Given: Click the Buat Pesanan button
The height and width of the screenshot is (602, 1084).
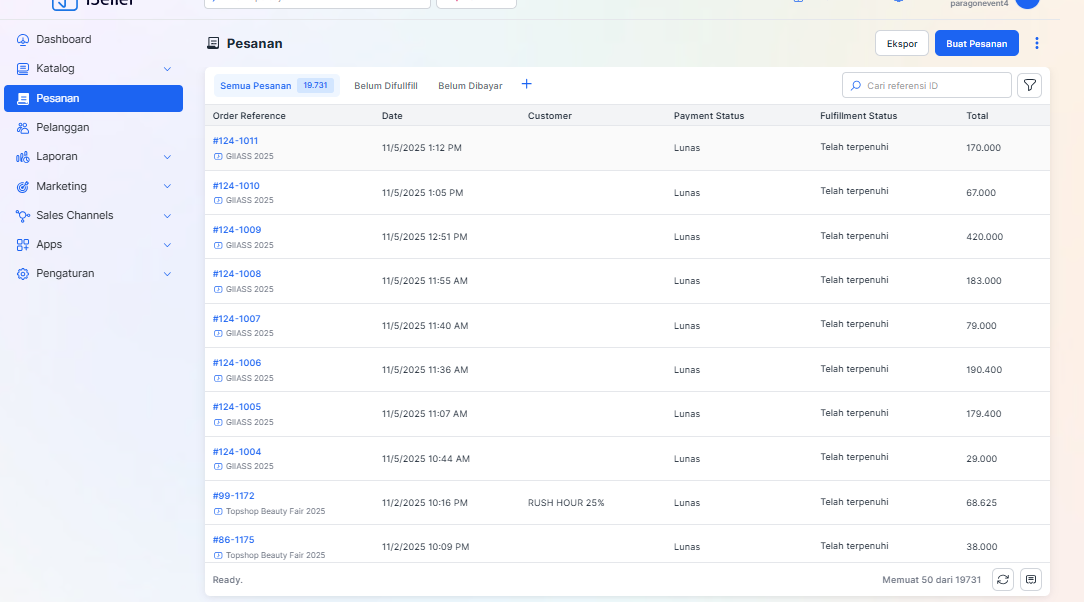Looking at the screenshot, I should [x=976, y=43].
